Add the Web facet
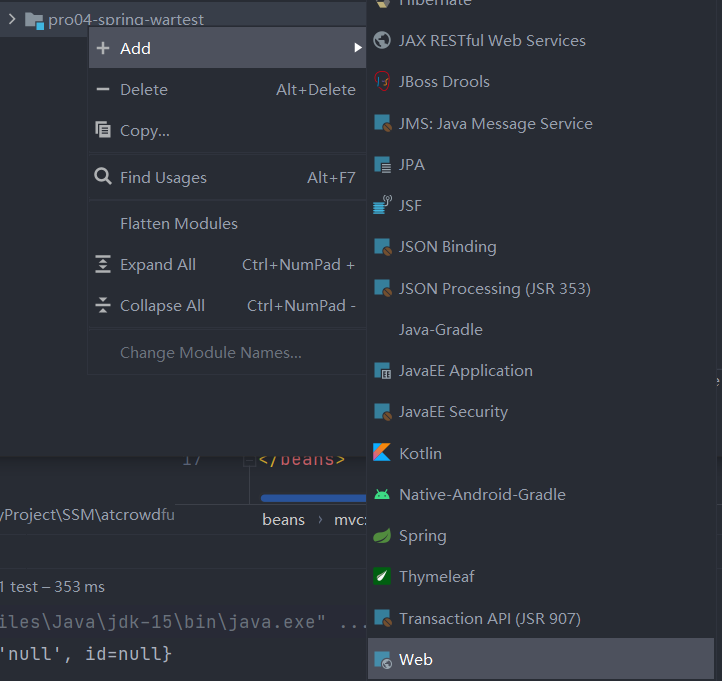This screenshot has height=681, width=722. pos(541,659)
